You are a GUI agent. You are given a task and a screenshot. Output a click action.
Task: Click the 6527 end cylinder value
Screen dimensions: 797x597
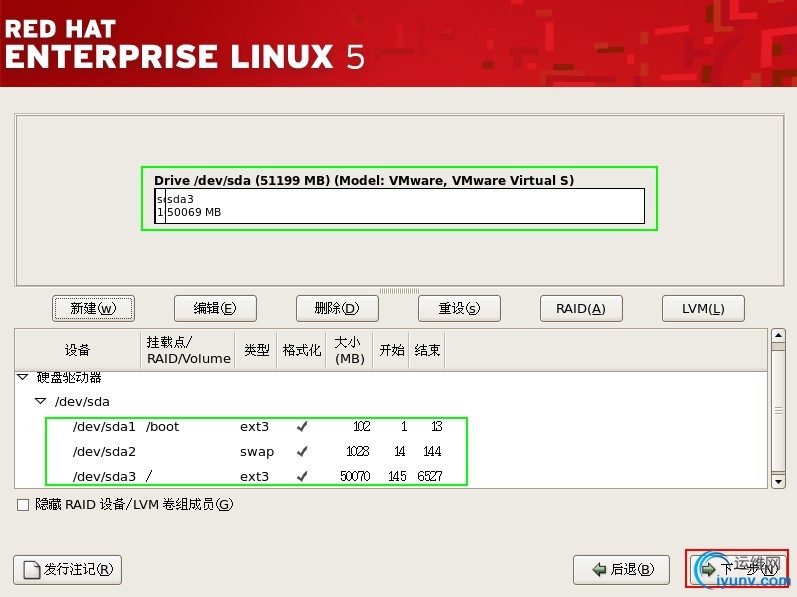[430, 476]
